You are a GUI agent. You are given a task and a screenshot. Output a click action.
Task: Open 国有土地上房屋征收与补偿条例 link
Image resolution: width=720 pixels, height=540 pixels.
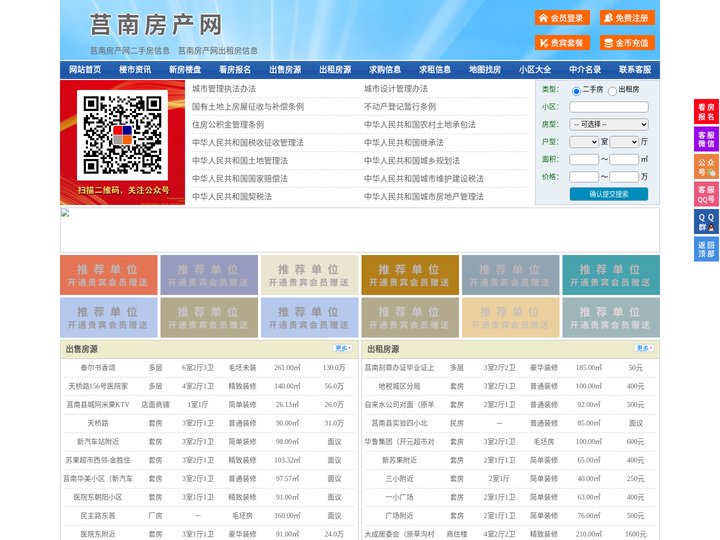tap(248, 107)
